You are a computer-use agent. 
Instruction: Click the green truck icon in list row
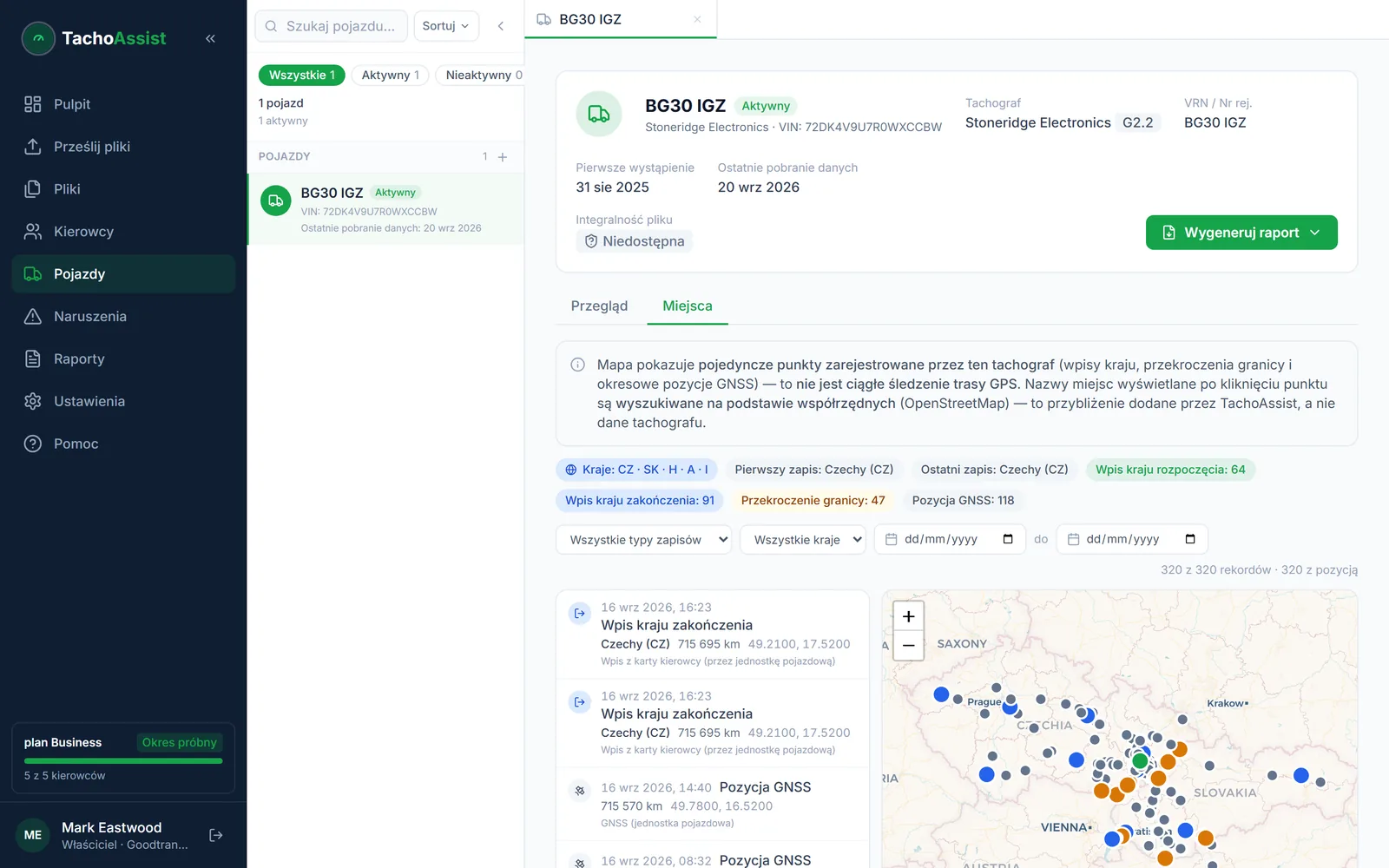276,201
